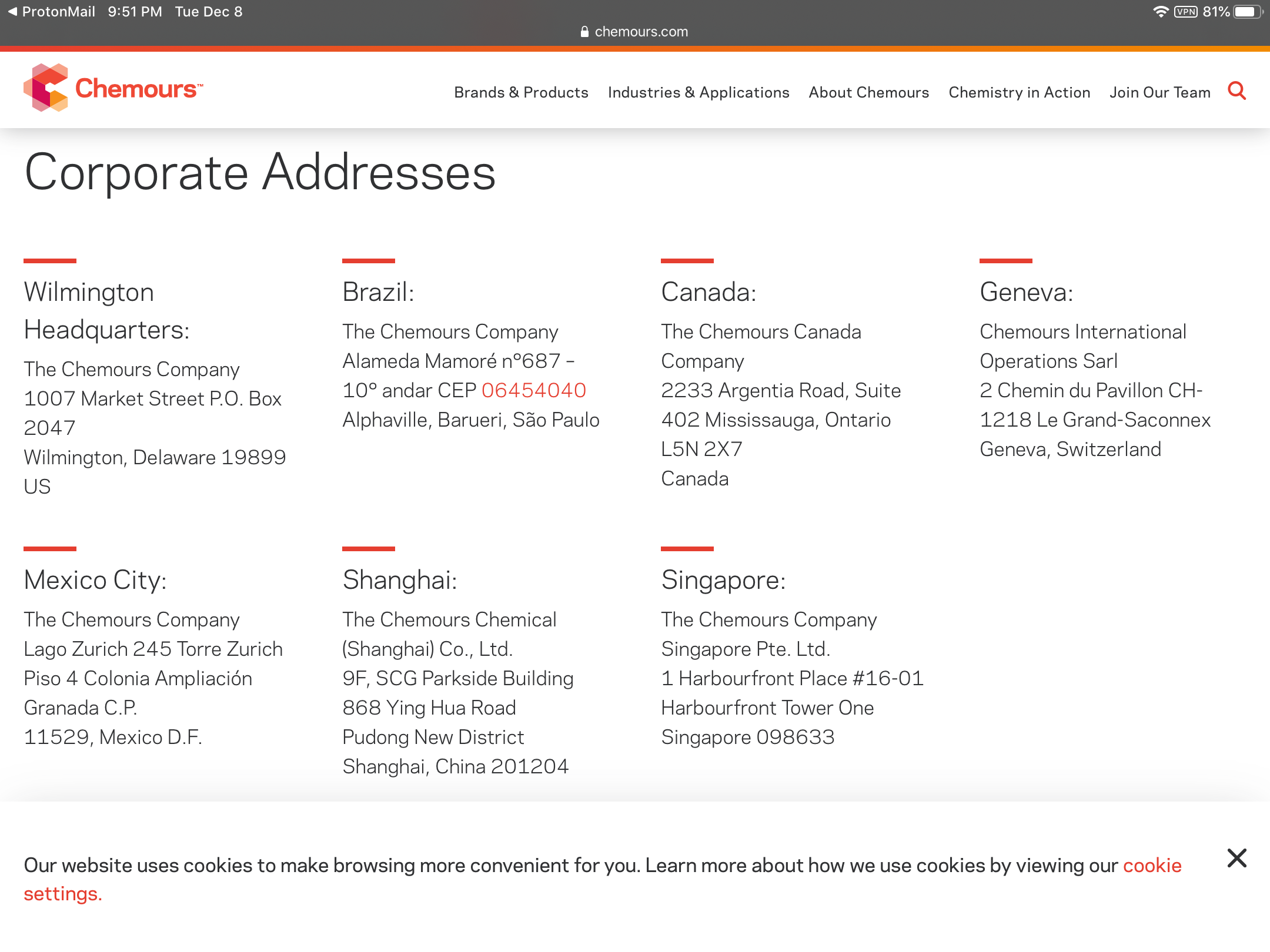The height and width of the screenshot is (952, 1270).
Task: Click the Corporate Addresses heading
Action: pyautogui.click(x=260, y=172)
